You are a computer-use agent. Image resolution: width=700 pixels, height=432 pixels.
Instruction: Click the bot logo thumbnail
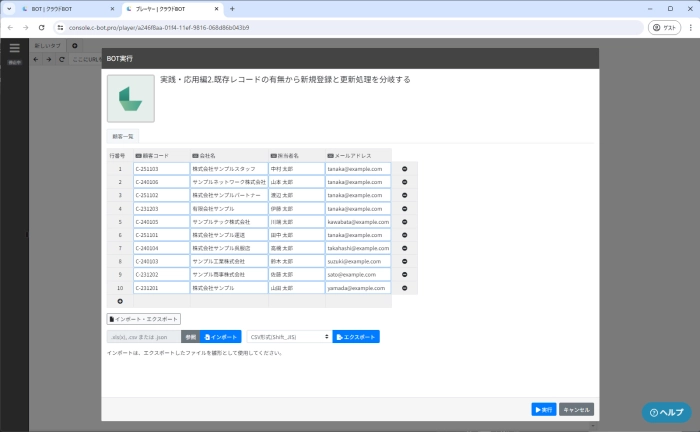click(130, 97)
